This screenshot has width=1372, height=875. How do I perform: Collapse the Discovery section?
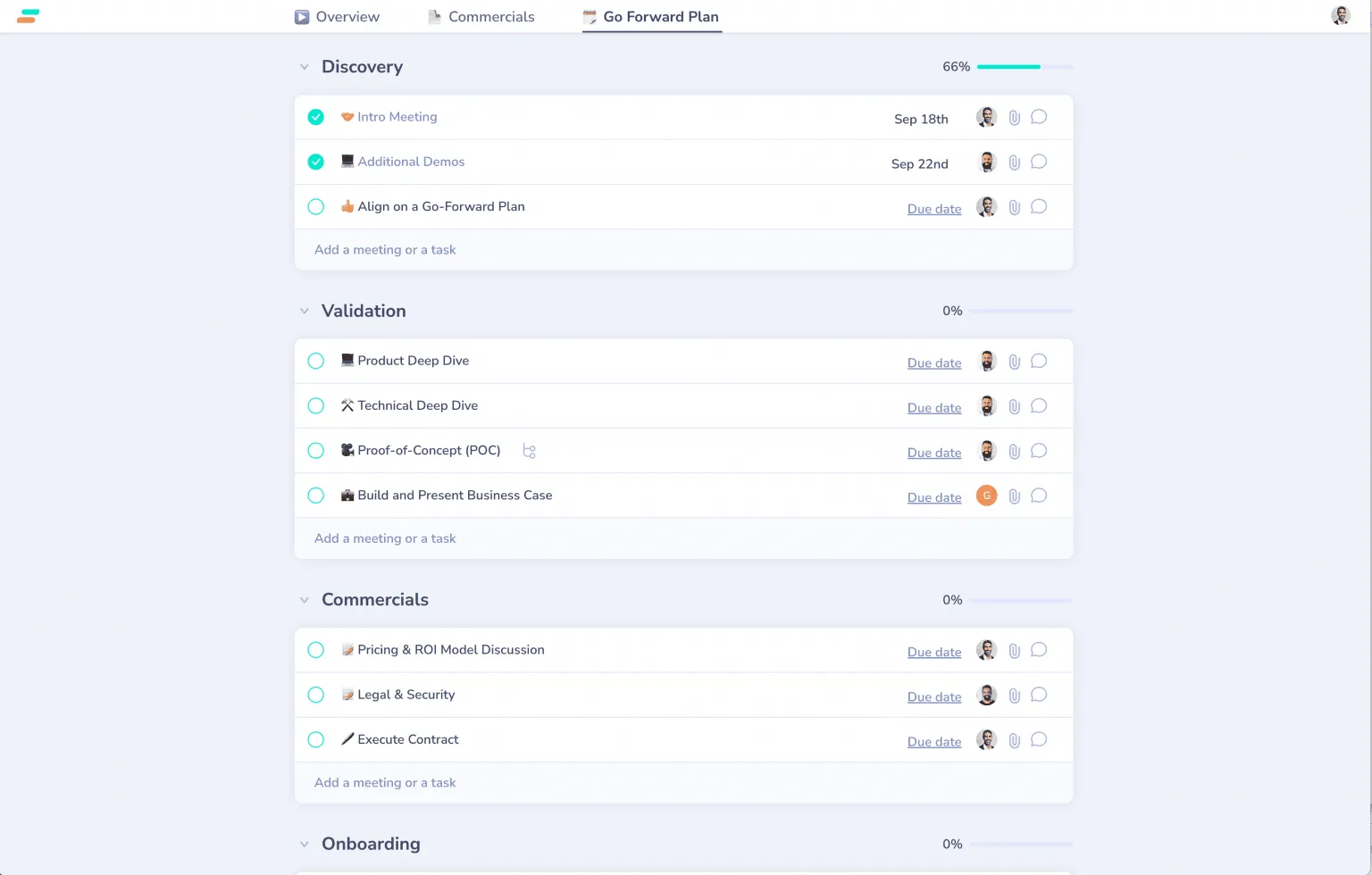click(305, 67)
